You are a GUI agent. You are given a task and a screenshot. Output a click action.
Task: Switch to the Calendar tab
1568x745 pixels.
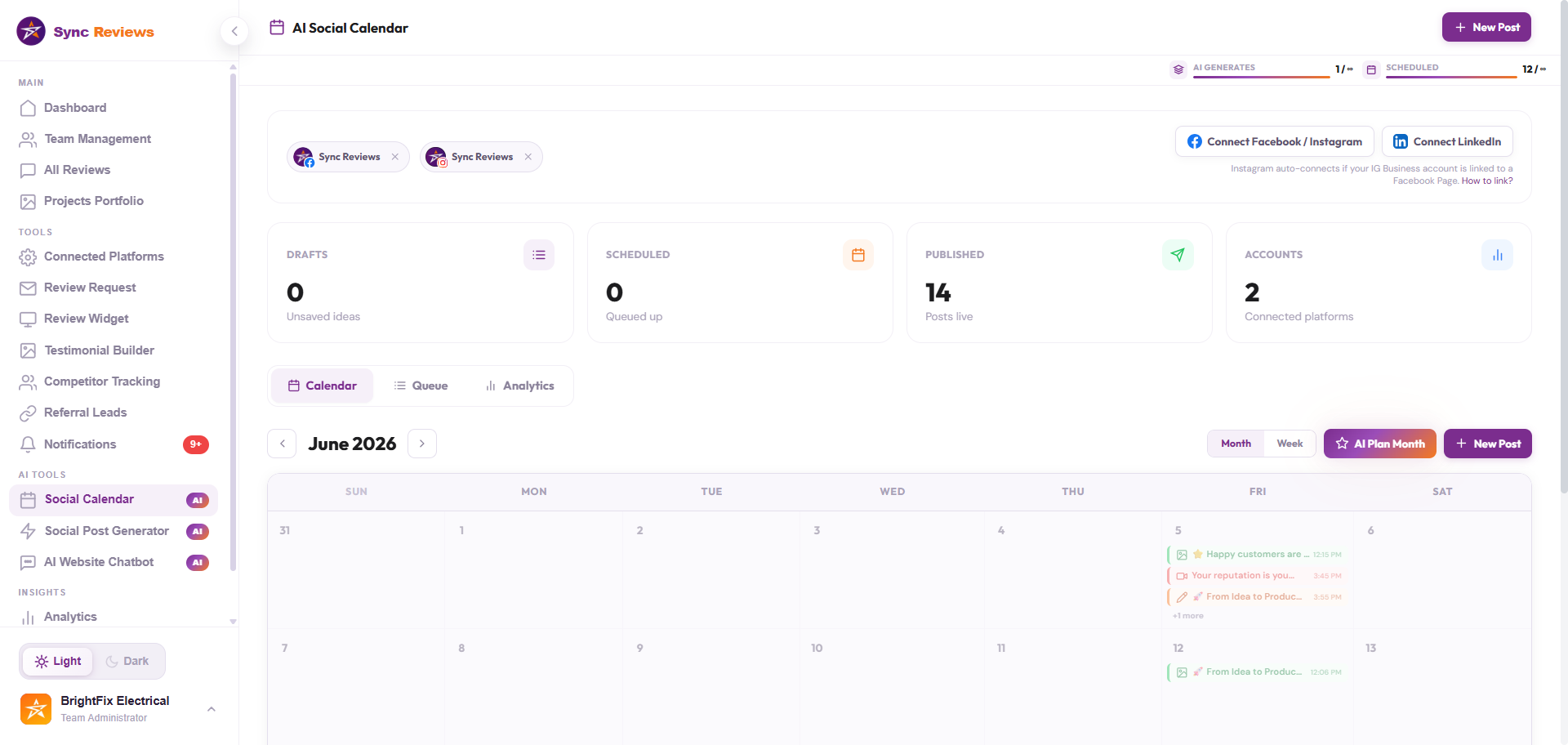(323, 386)
